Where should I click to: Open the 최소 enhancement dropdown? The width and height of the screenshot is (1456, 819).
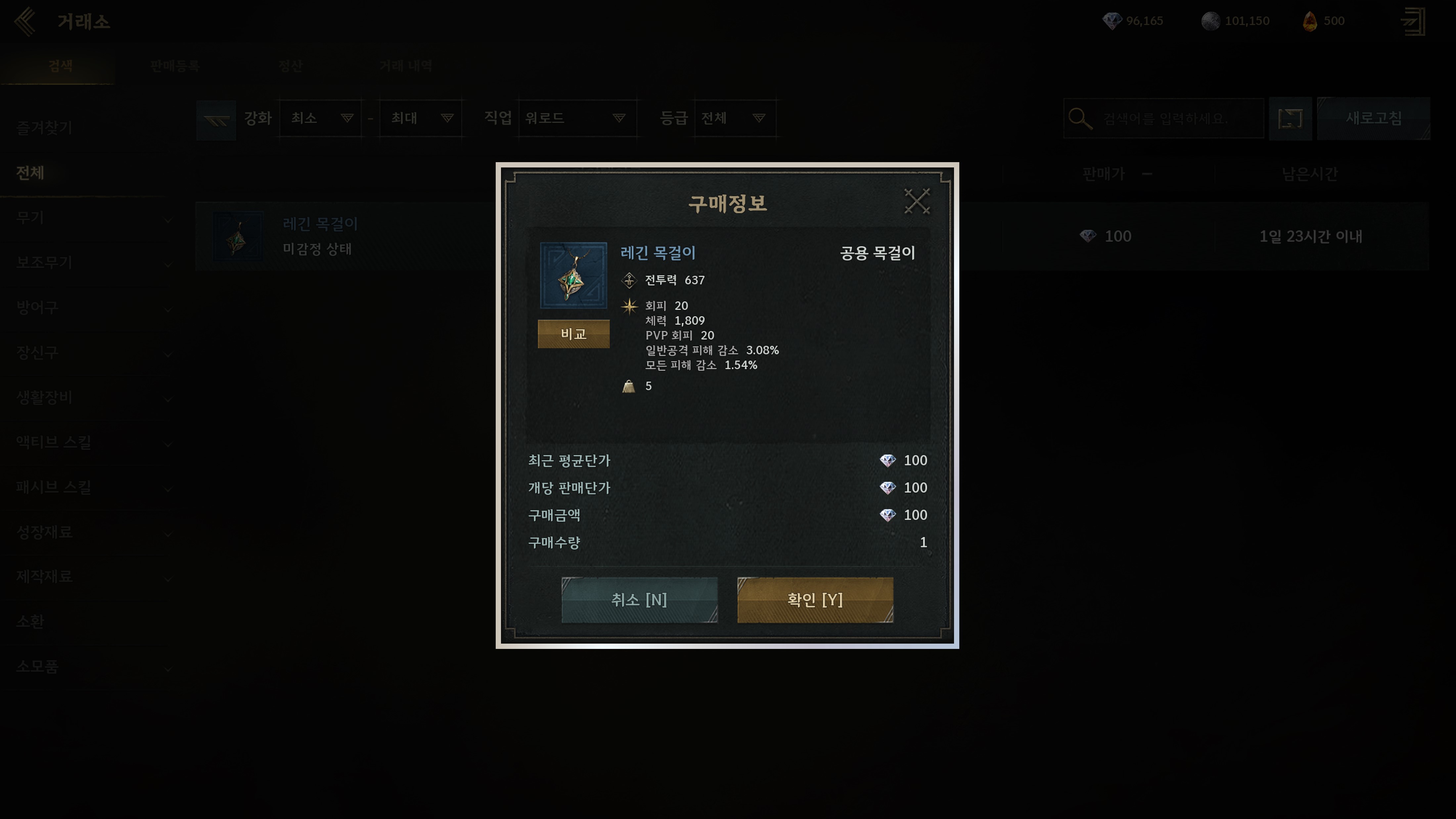[320, 118]
